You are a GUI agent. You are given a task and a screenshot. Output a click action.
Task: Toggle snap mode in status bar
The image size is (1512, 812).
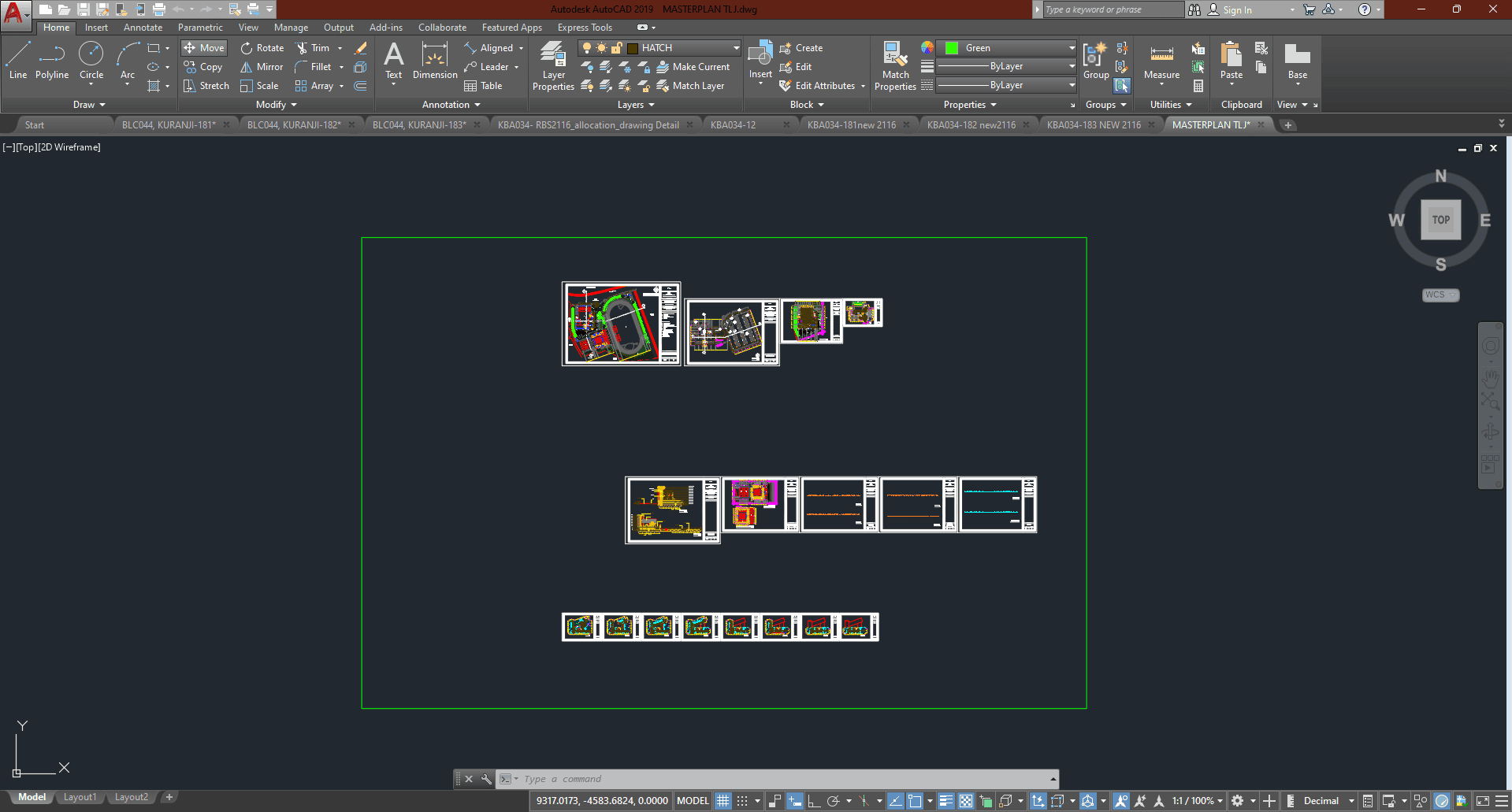tap(742, 801)
